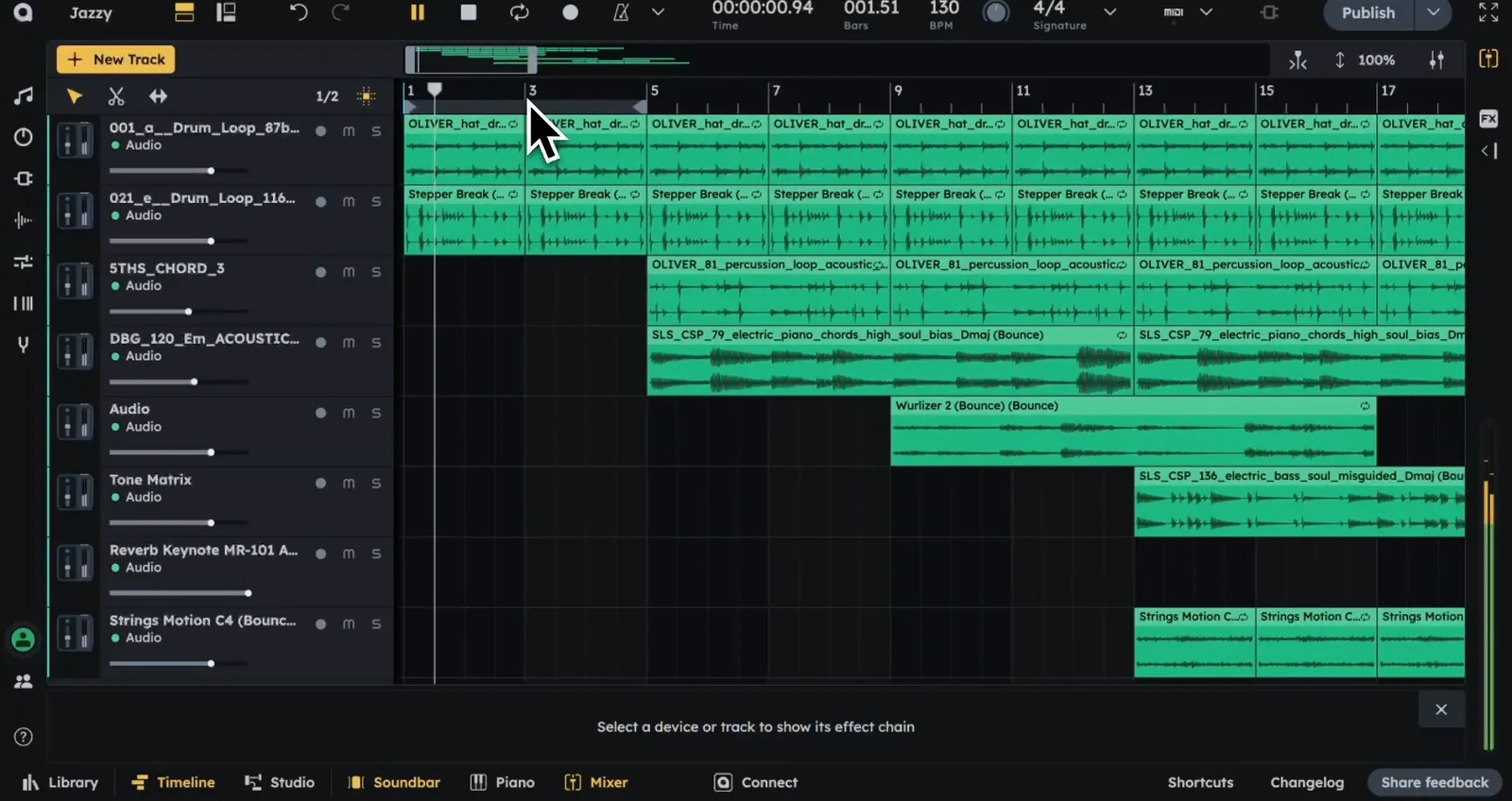Image resolution: width=1512 pixels, height=801 pixels.
Task: Open the Piano panel
Action: point(503,782)
